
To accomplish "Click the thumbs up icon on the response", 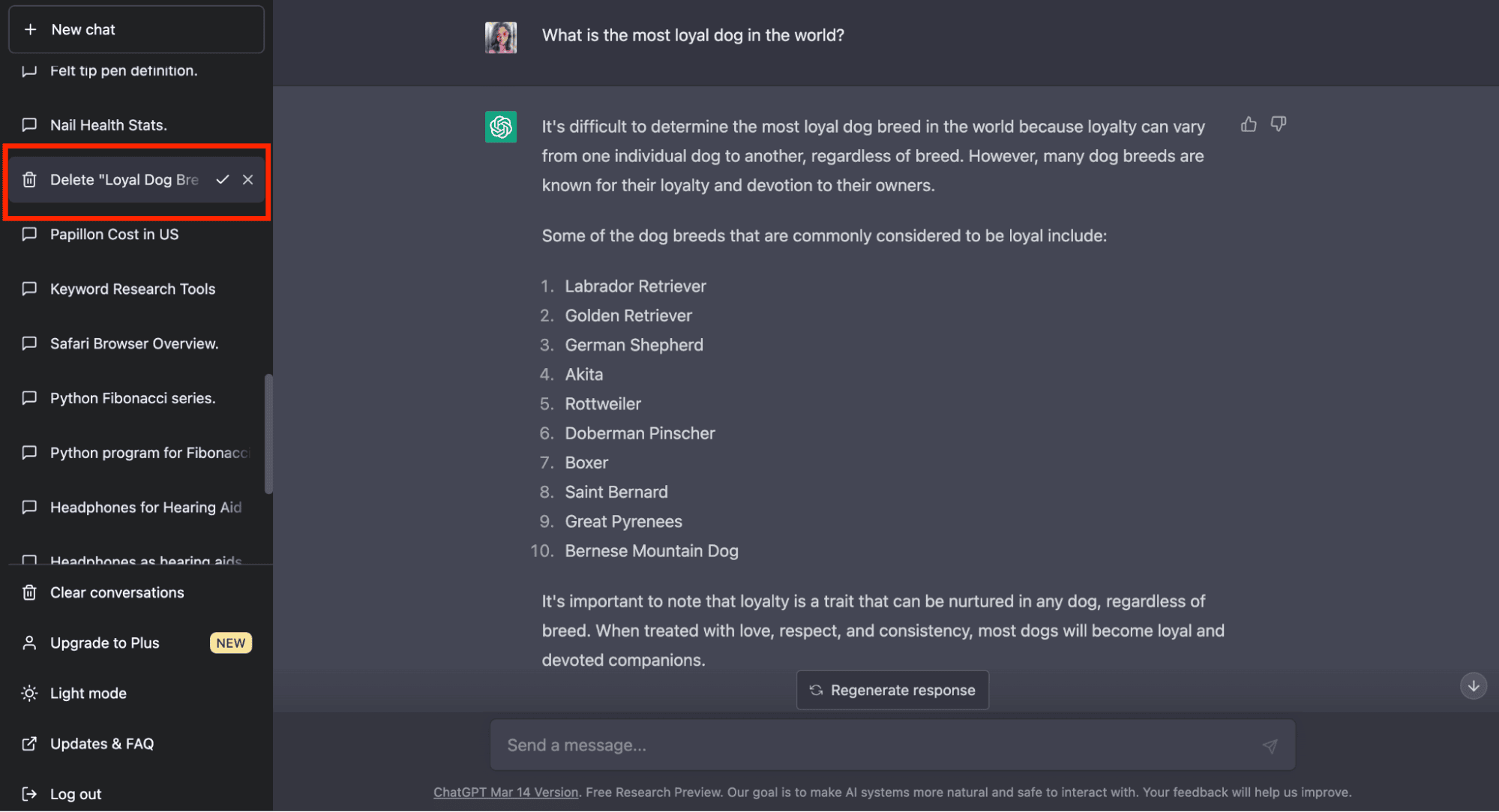I will click(x=1249, y=124).
